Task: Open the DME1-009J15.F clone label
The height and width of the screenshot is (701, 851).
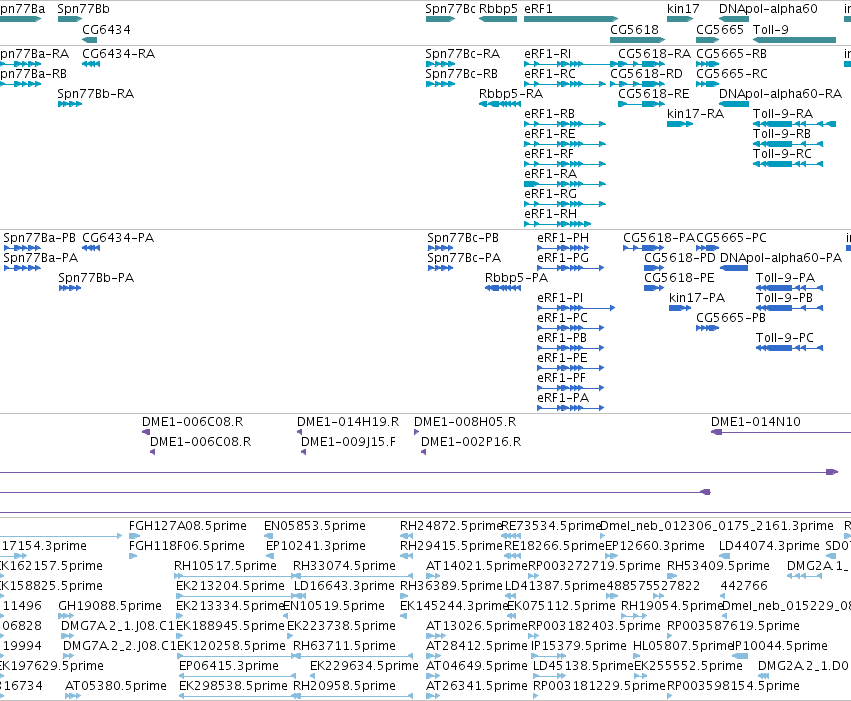Action: click(348, 442)
